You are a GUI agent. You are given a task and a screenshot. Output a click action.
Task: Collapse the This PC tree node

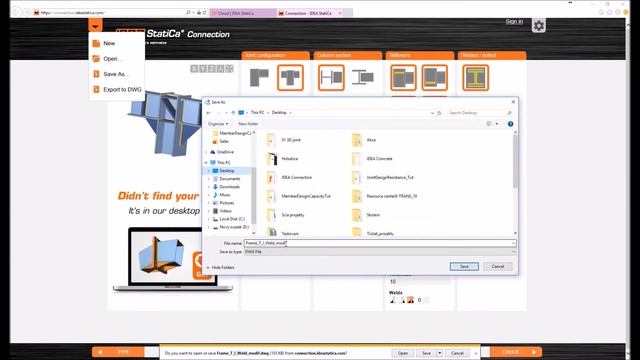(x=206, y=162)
